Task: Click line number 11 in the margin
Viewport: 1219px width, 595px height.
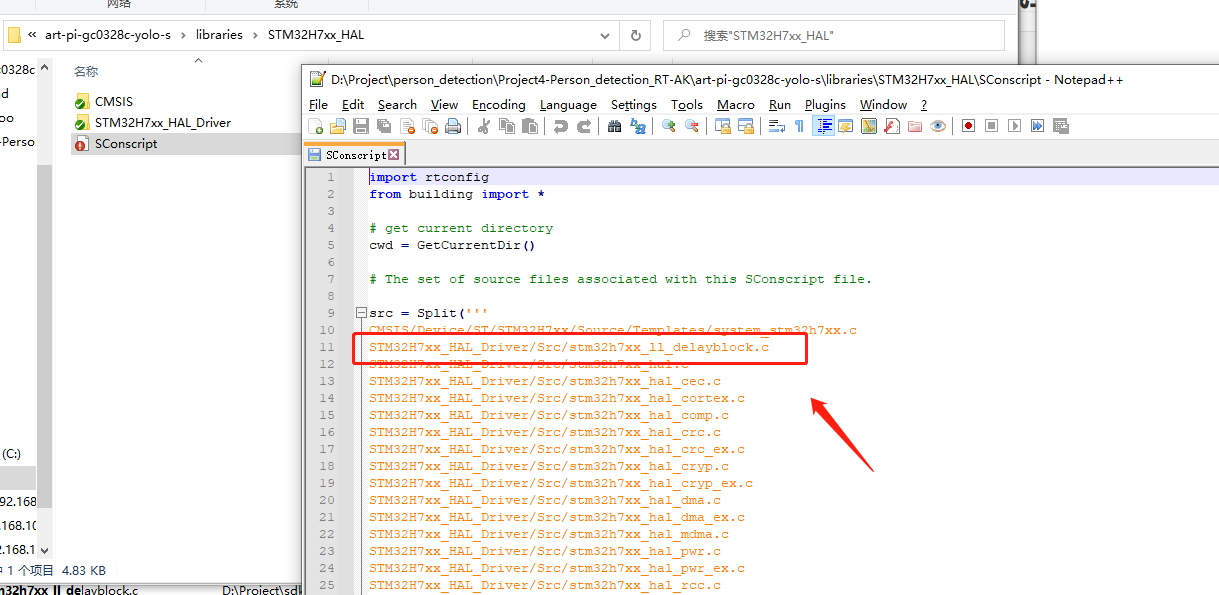Action: [327, 347]
